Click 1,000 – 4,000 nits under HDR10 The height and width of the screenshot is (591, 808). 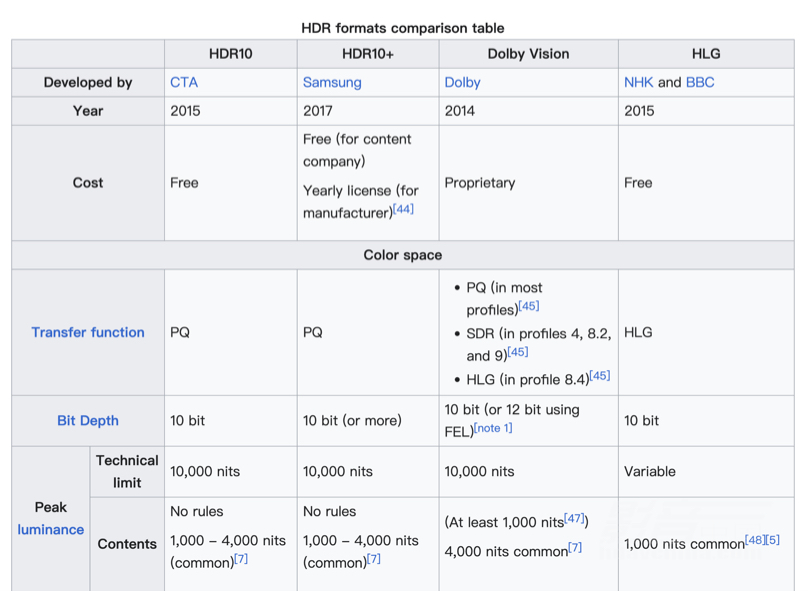click(x=228, y=541)
